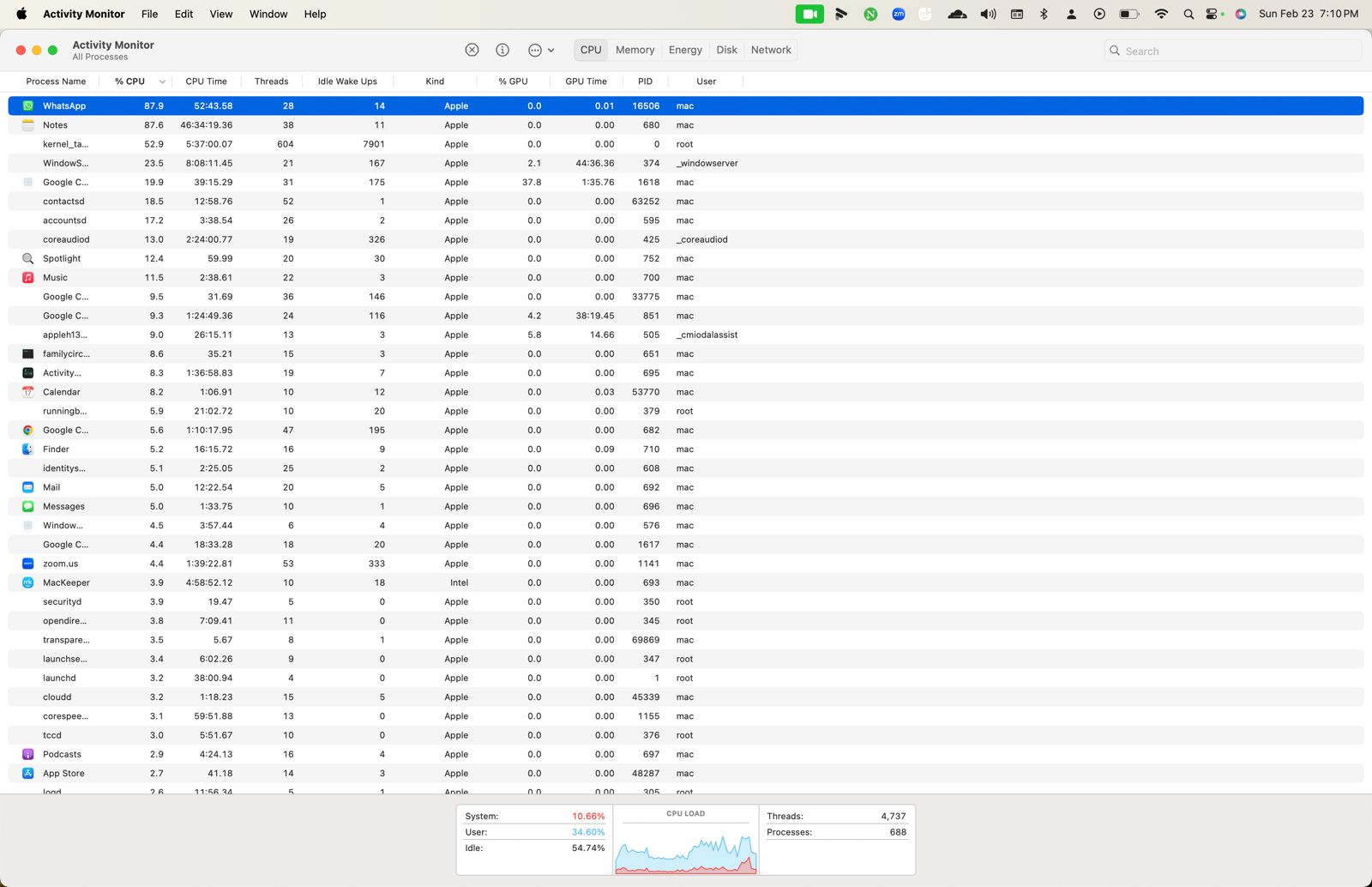Sort by PID column header

[645, 81]
